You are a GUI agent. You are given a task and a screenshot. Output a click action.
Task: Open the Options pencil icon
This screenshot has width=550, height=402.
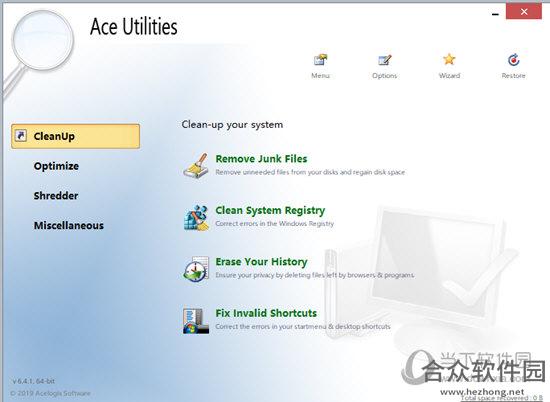point(384,60)
